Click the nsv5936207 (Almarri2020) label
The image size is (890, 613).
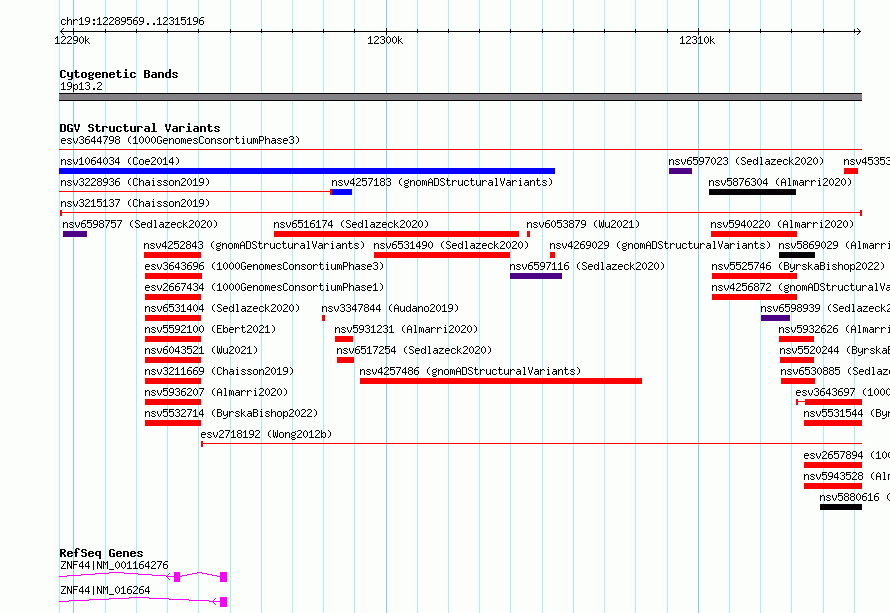pyautogui.click(x=216, y=392)
